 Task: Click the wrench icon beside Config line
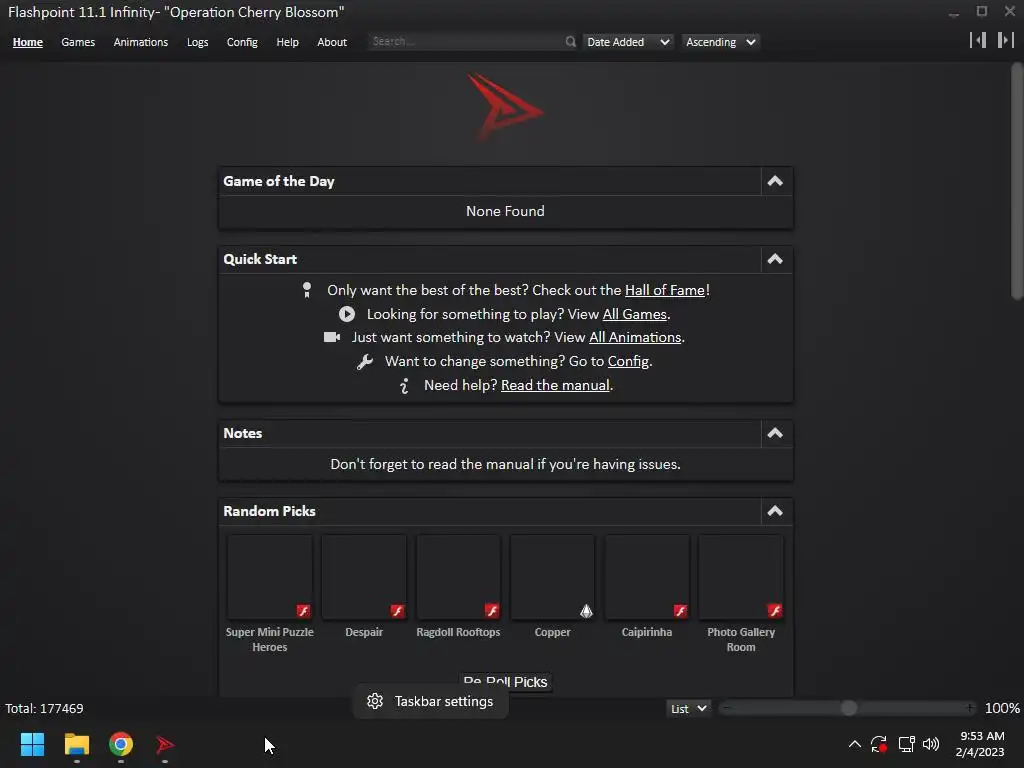click(x=364, y=362)
